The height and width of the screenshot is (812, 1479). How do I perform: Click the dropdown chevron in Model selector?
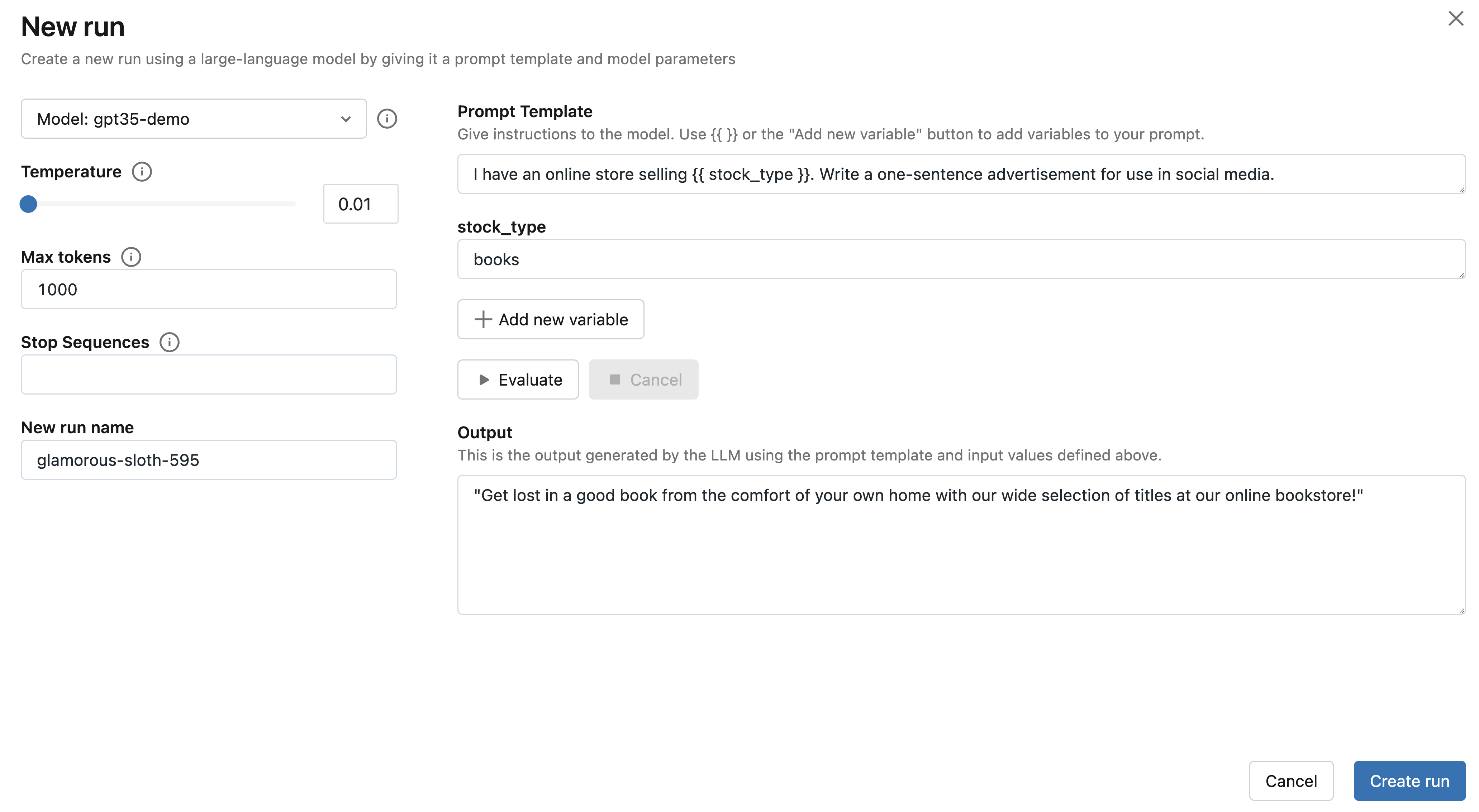coord(346,119)
